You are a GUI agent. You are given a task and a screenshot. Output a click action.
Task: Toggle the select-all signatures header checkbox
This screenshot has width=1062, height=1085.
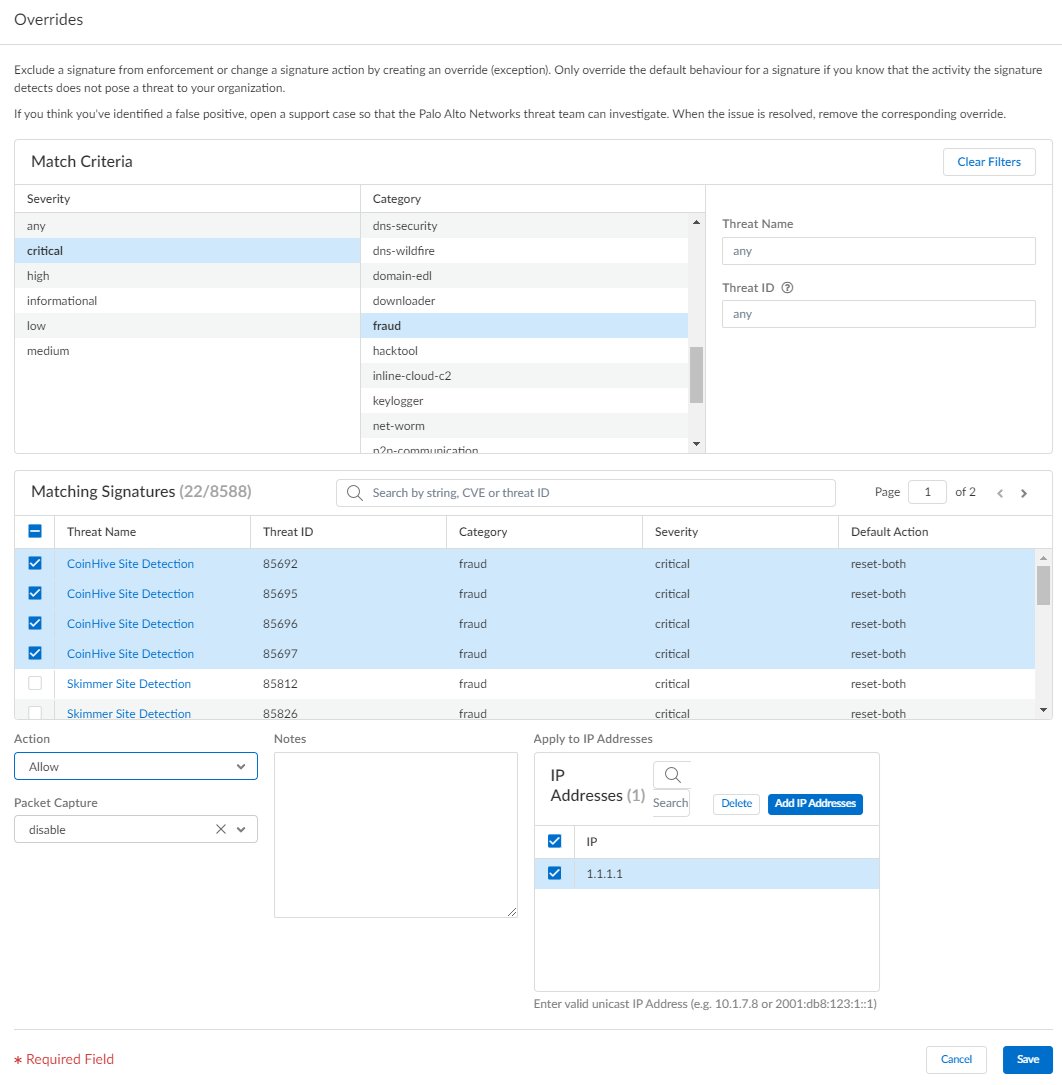coord(35,532)
